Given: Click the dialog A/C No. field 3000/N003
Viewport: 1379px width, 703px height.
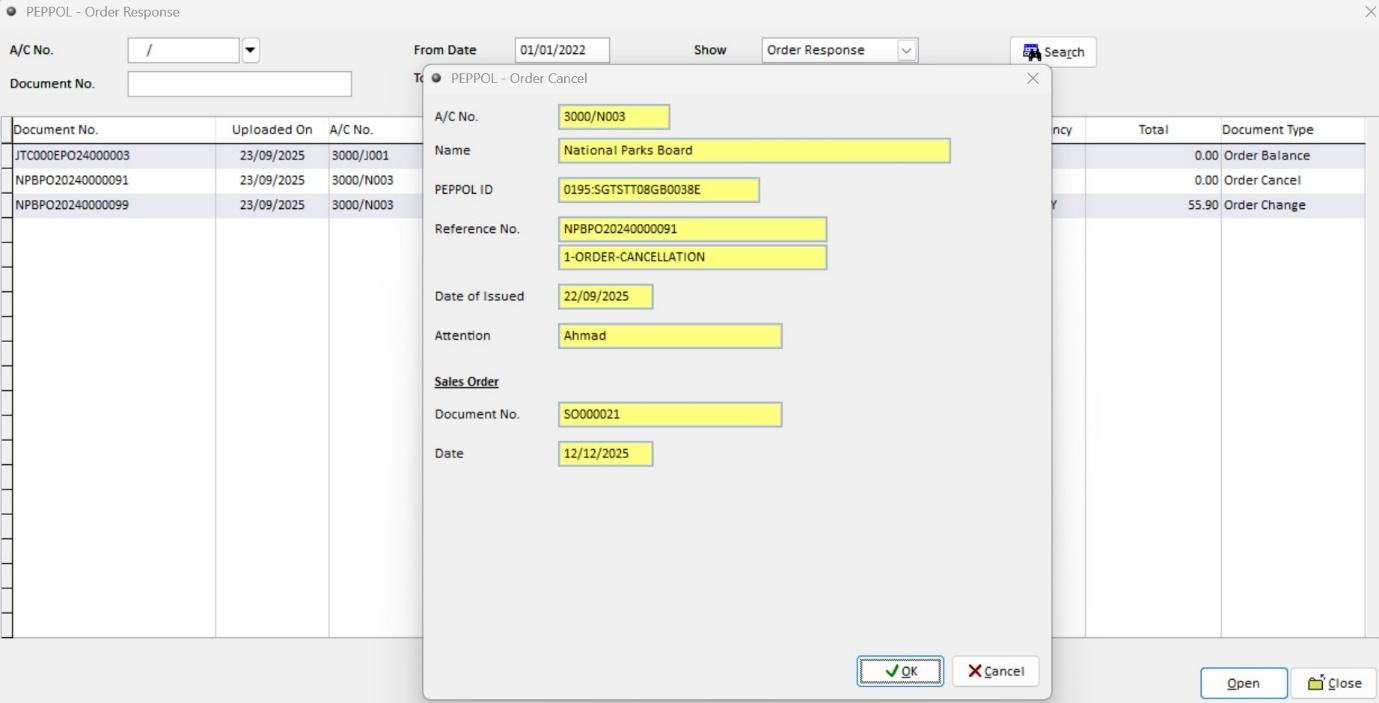Looking at the screenshot, I should click(614, 117).
